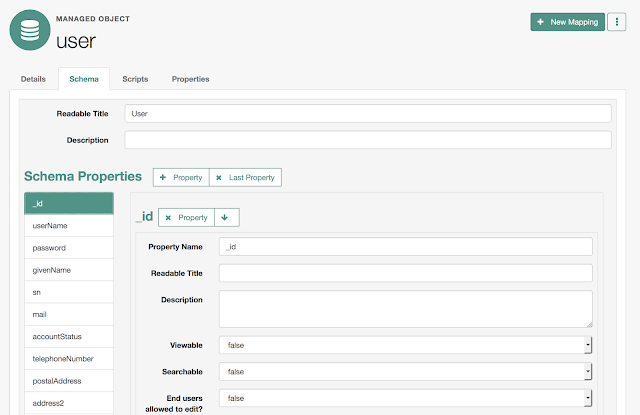Click the object Description input field
This screenshot has width=640, height=415.
[x=368, y=140]
